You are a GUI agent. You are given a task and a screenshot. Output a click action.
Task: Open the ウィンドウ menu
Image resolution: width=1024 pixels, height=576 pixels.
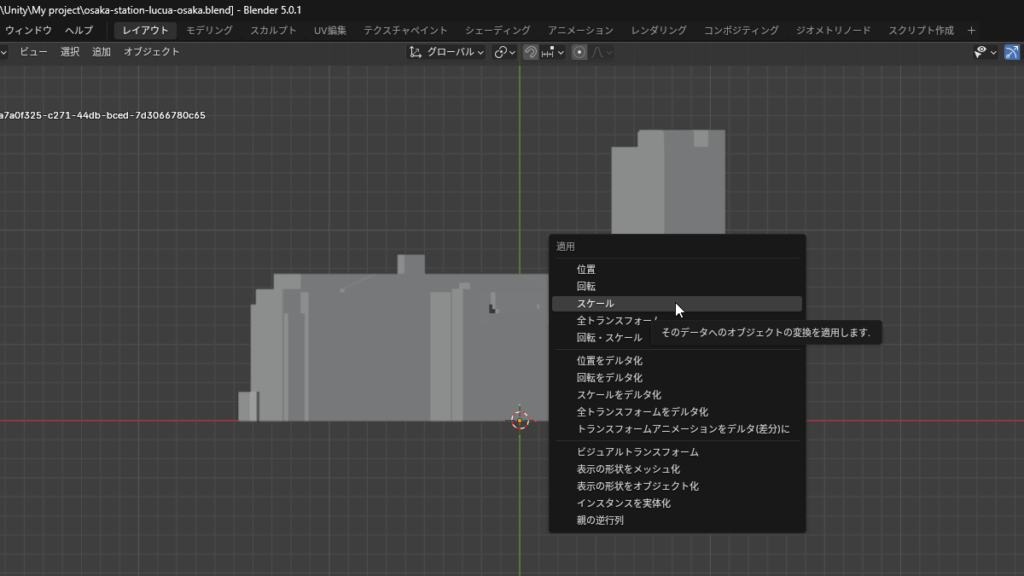click(x=28, y=30)
